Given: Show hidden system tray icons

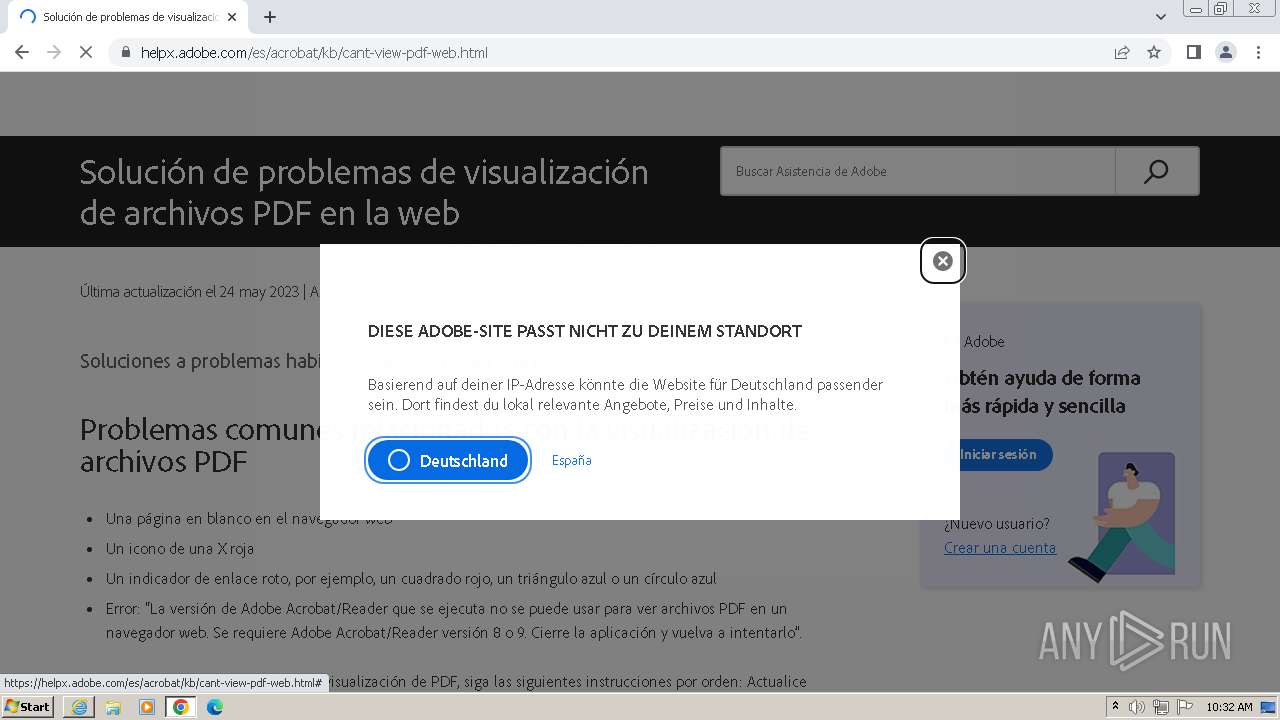Looking at the screenshot, I should 1116,707.
